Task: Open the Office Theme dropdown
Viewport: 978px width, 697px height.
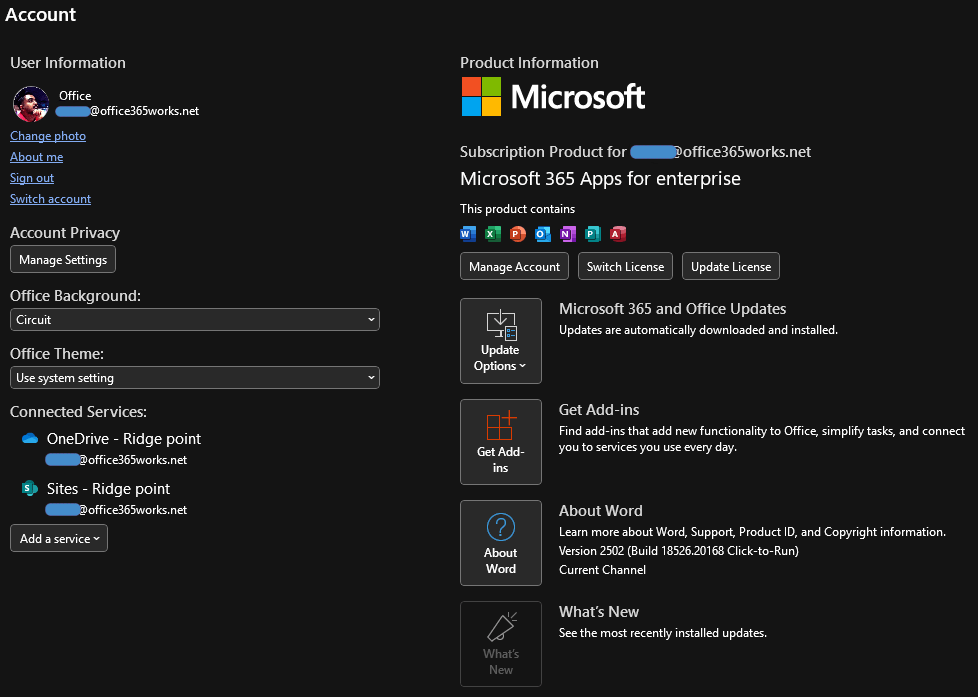Action: pyautogui.click(x=195, y=378)
